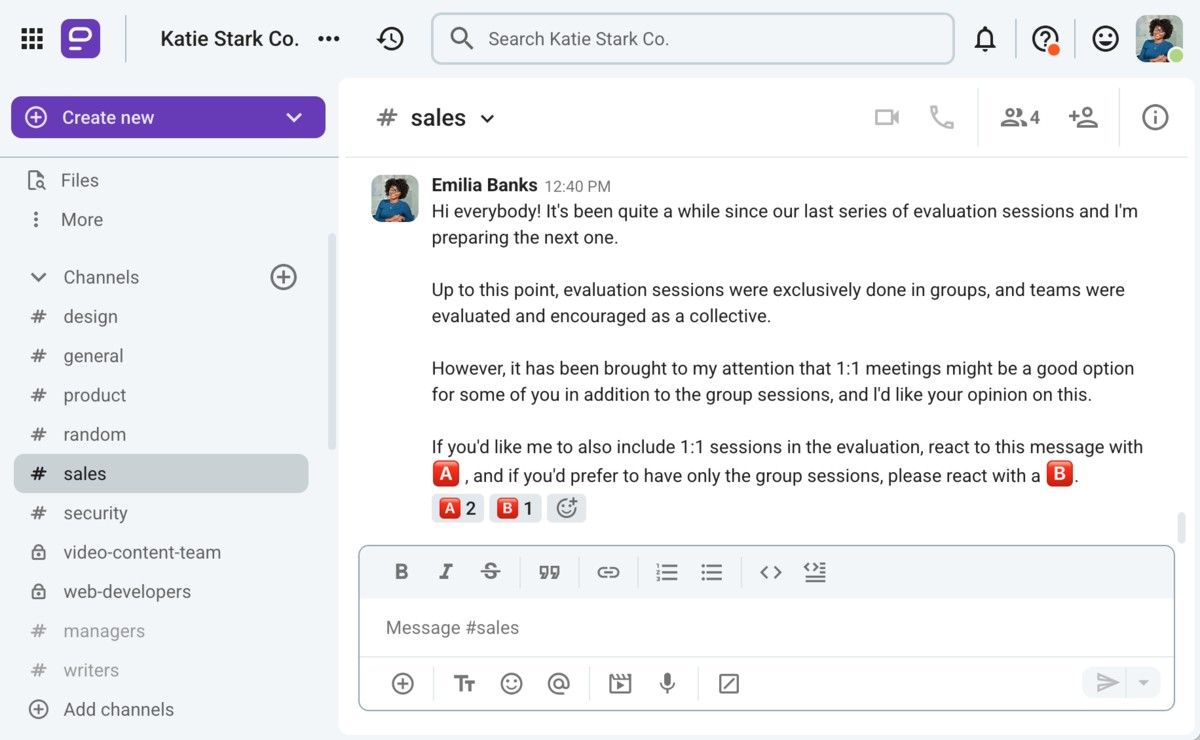The width and height of the screenshot is (1200, 740).
Task: Click Add channels link
Action: point(118,710)
